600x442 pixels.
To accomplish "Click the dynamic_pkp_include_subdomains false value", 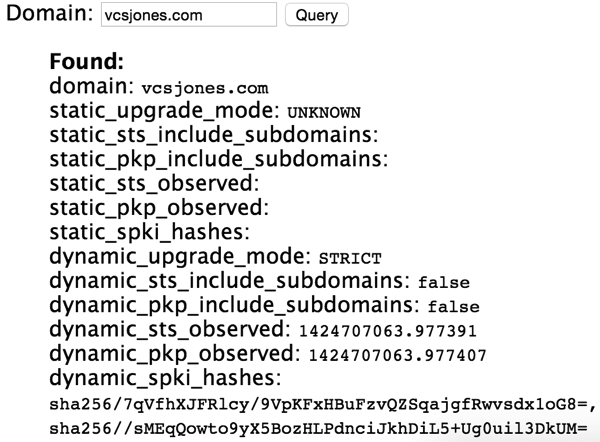I will click(x=453, y=307).
